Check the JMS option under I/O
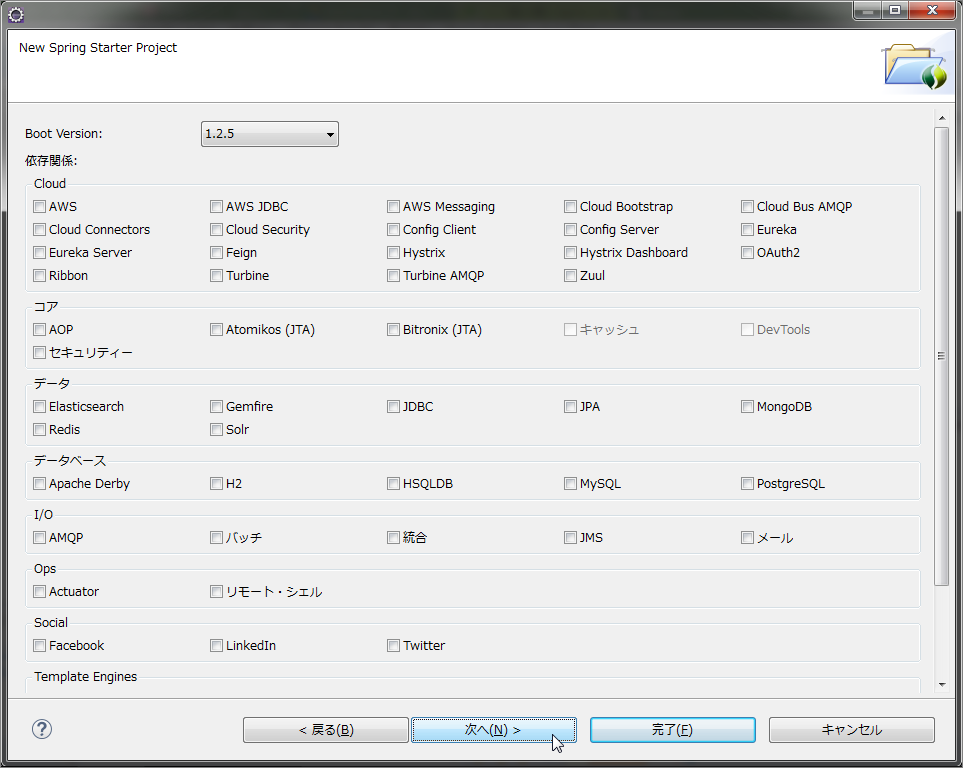This screenshot has width=963, height=768. point(570,537)
